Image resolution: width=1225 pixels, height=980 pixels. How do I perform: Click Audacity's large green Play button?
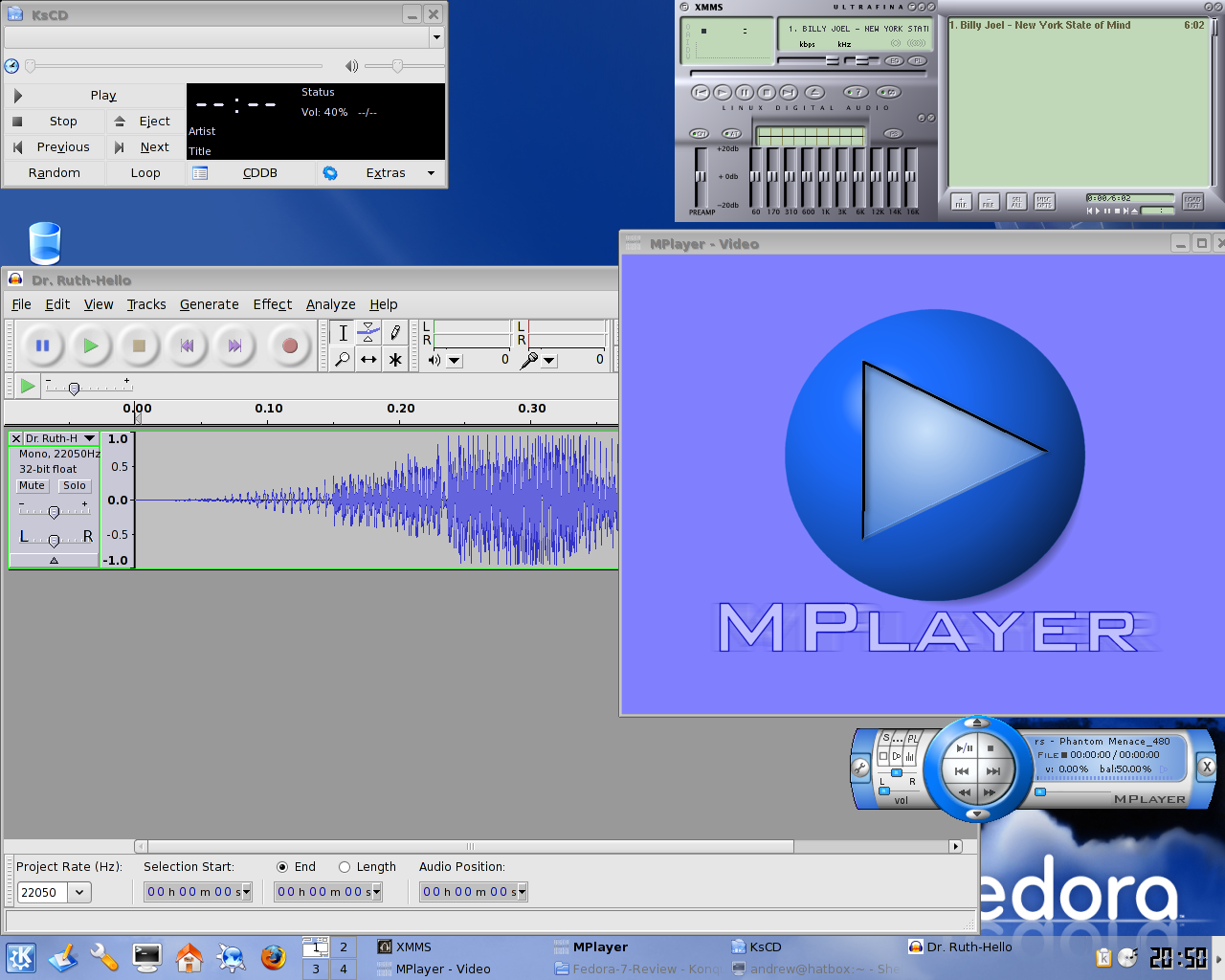pos(90,345)
